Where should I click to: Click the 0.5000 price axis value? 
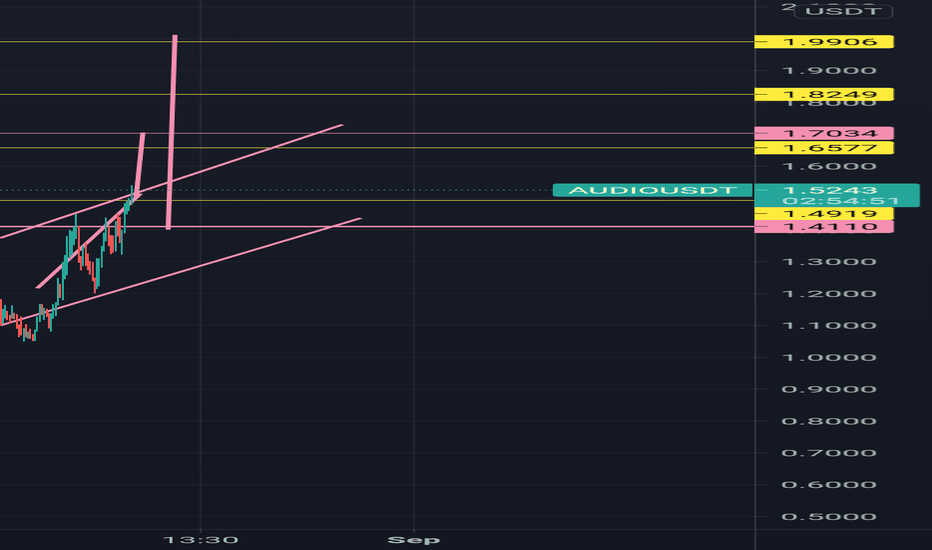(829, 517)
